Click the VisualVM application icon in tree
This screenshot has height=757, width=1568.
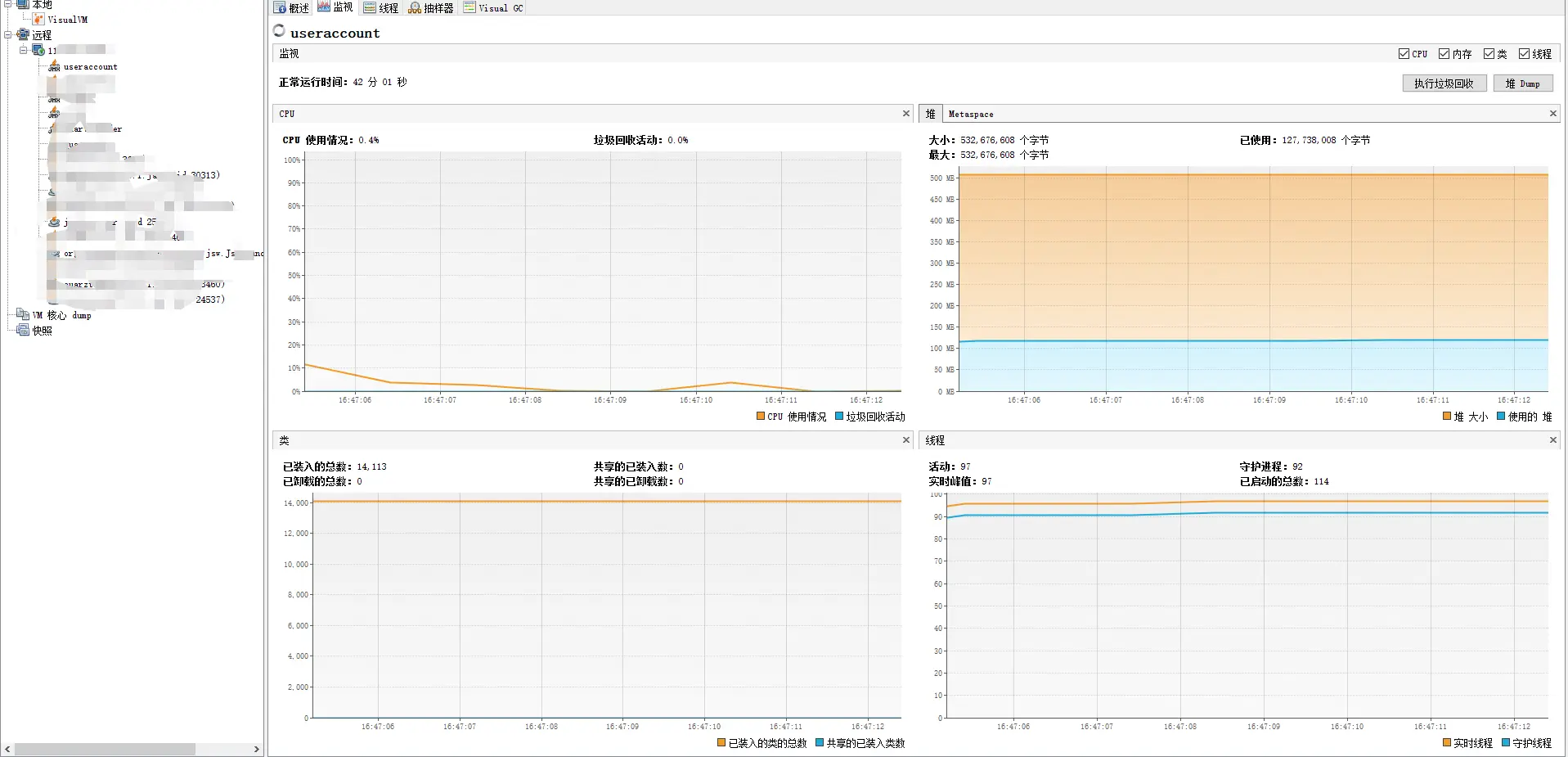pos(38,19)
